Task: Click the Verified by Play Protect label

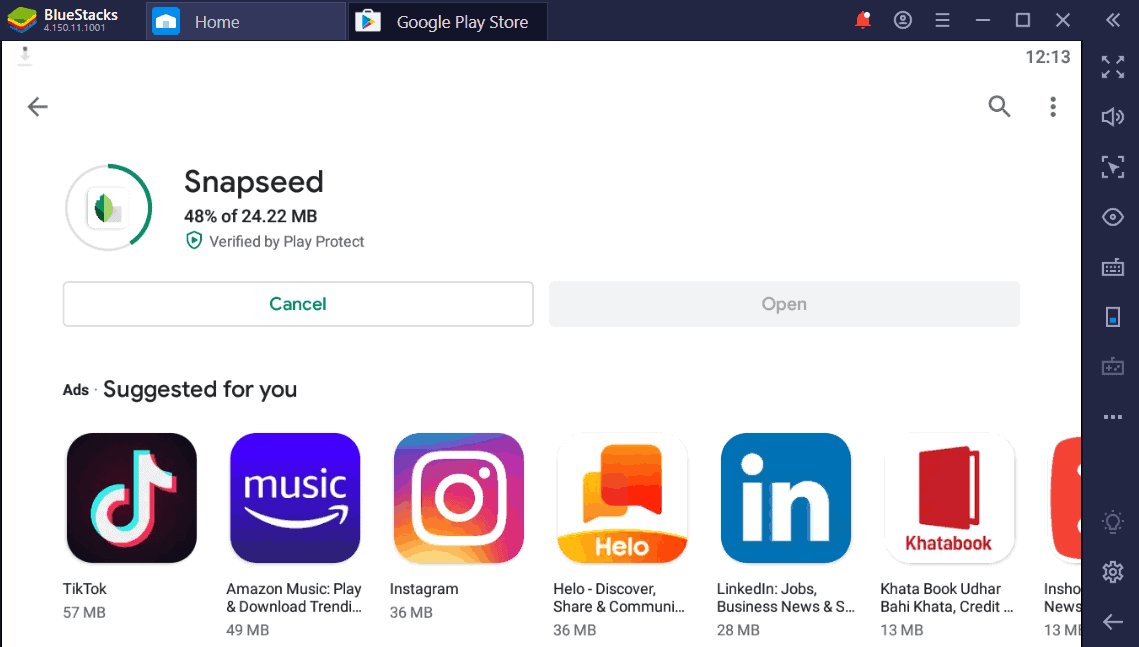Action: coord(286,241)
